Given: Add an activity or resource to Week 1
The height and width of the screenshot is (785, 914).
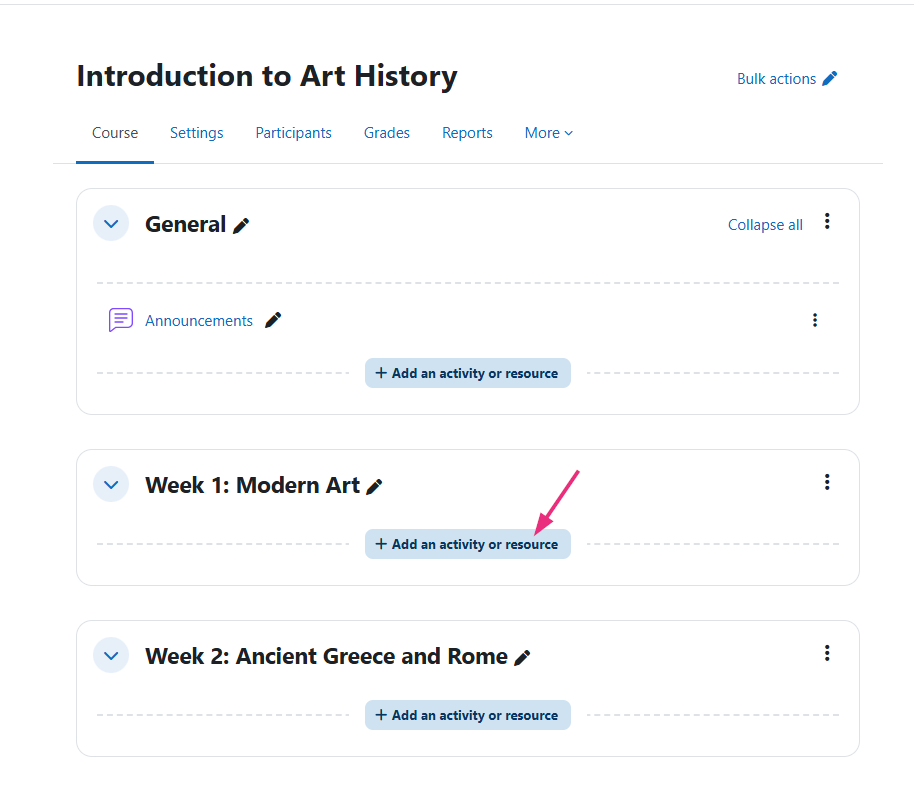Looking at the screenshot, I should [468, 544].
